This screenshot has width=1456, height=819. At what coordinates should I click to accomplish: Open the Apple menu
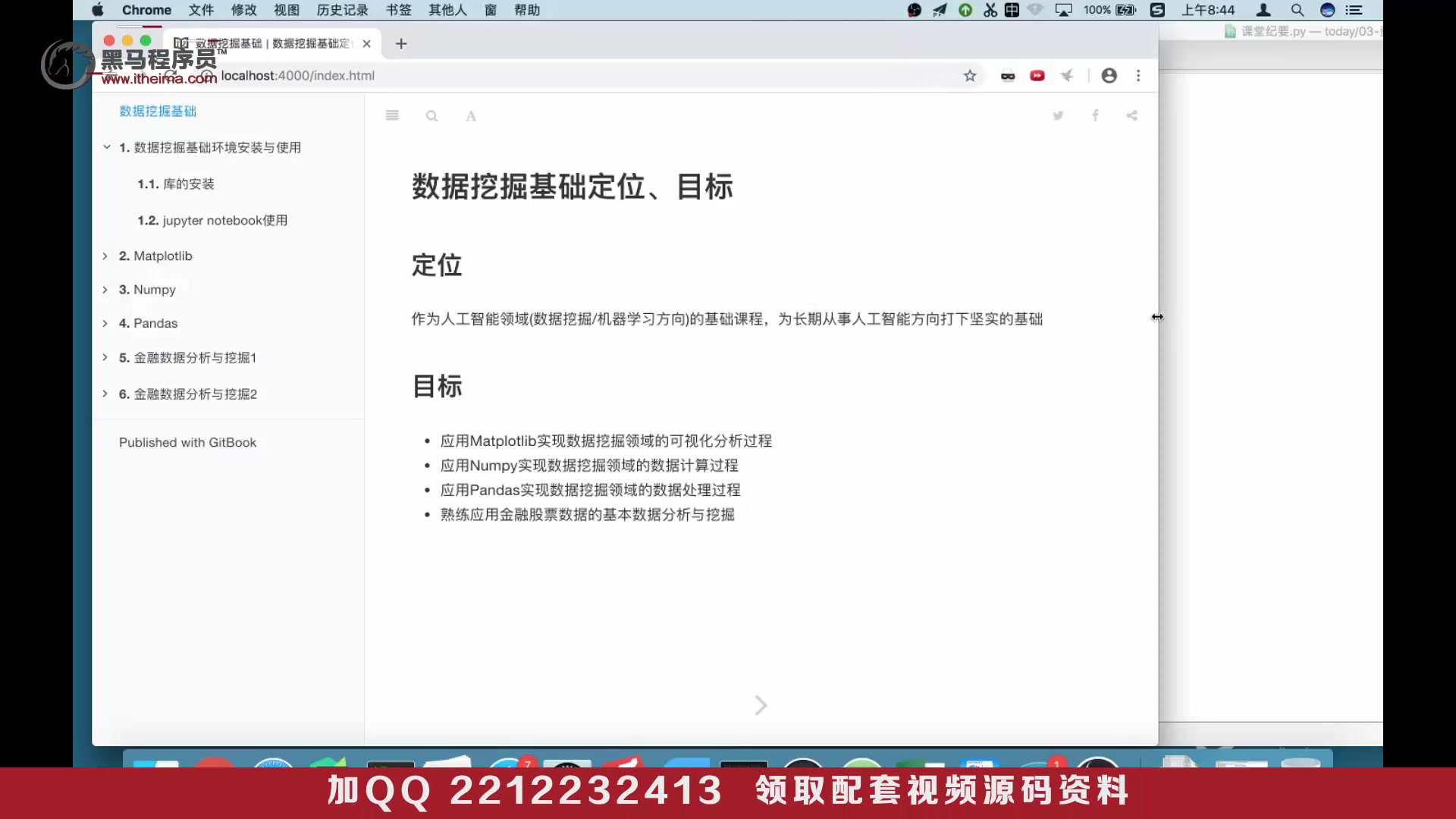pos(97,10)
